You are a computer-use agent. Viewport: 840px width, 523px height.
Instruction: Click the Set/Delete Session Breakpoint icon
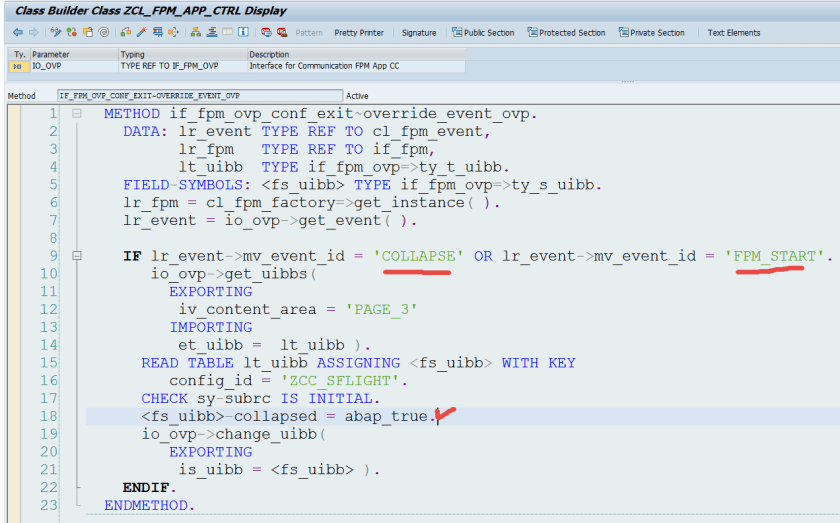click(266, 33)
